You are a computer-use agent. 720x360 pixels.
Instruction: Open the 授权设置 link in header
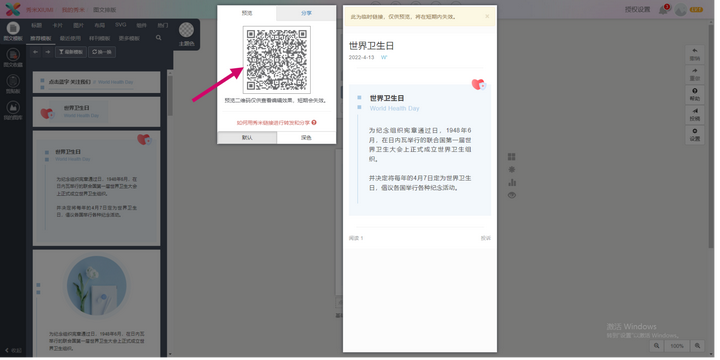tap(637, 9)
